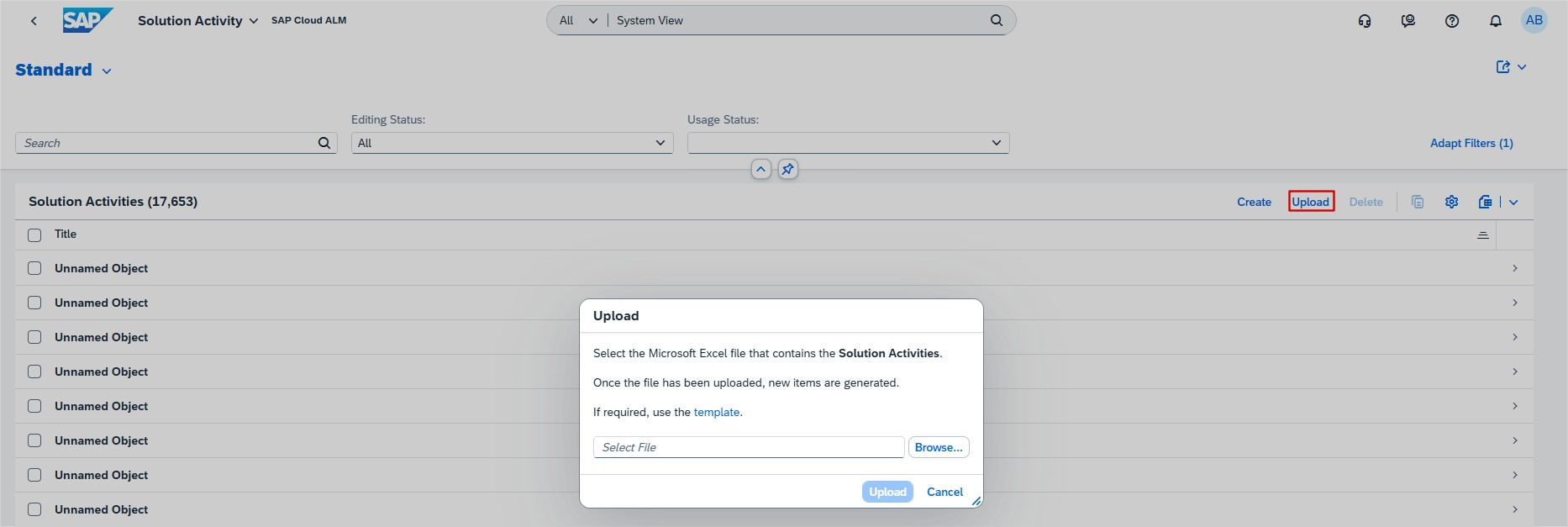The width and height of the screenshot is (1568, 527).
Task: Expand the Usage Status dropdown
Action: point(997,143)
